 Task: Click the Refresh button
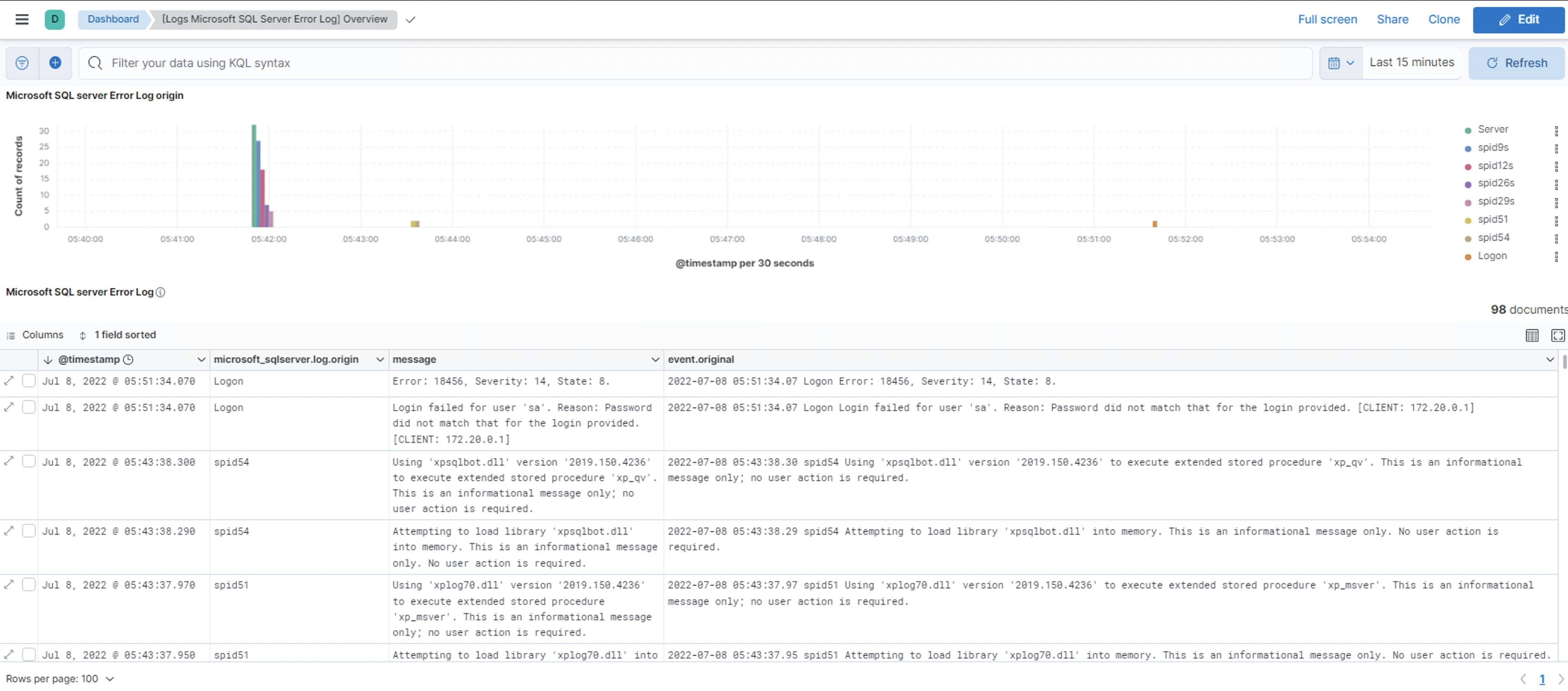(x=1516, y=63)
